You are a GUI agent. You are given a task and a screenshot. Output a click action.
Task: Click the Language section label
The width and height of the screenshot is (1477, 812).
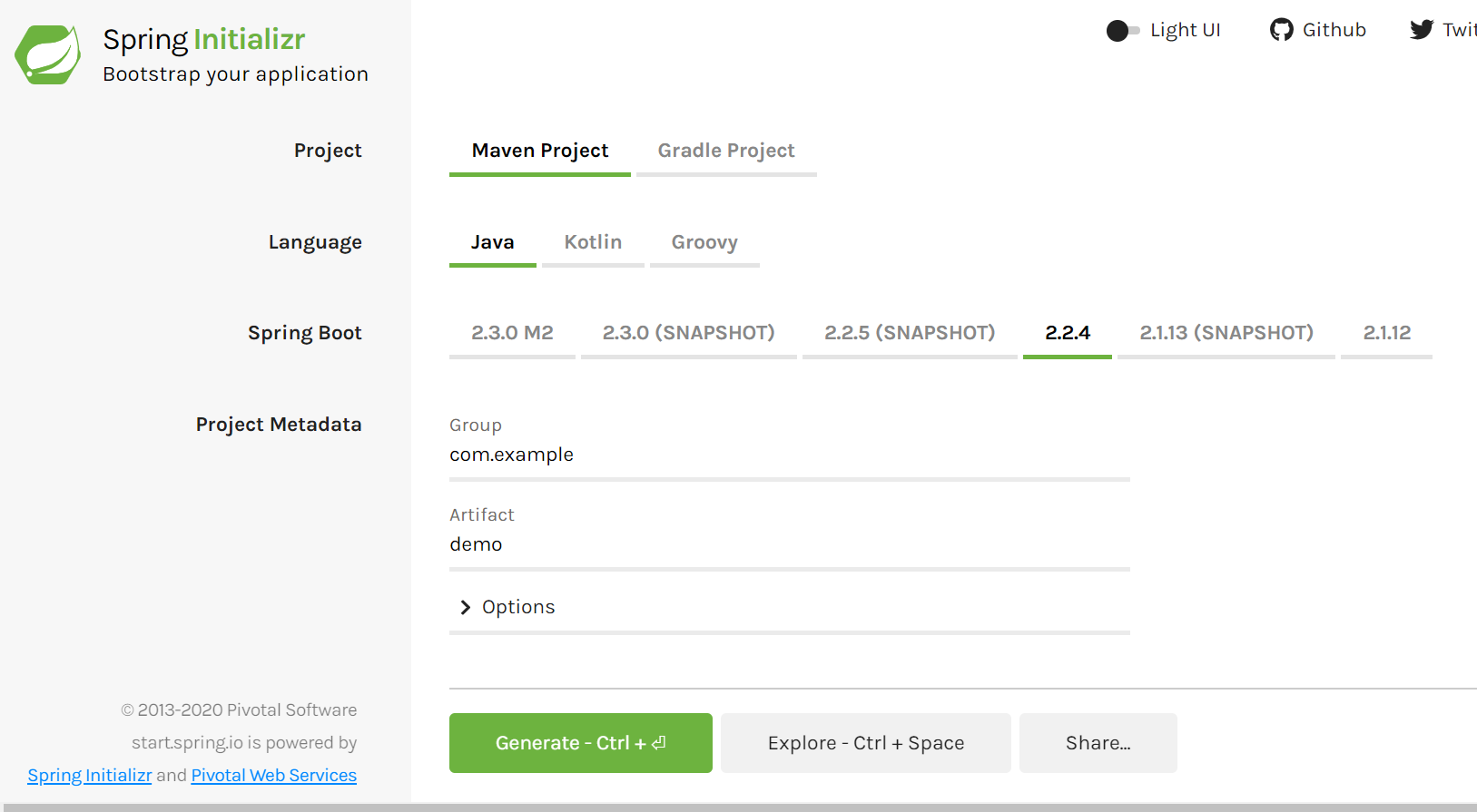point(315,243)
